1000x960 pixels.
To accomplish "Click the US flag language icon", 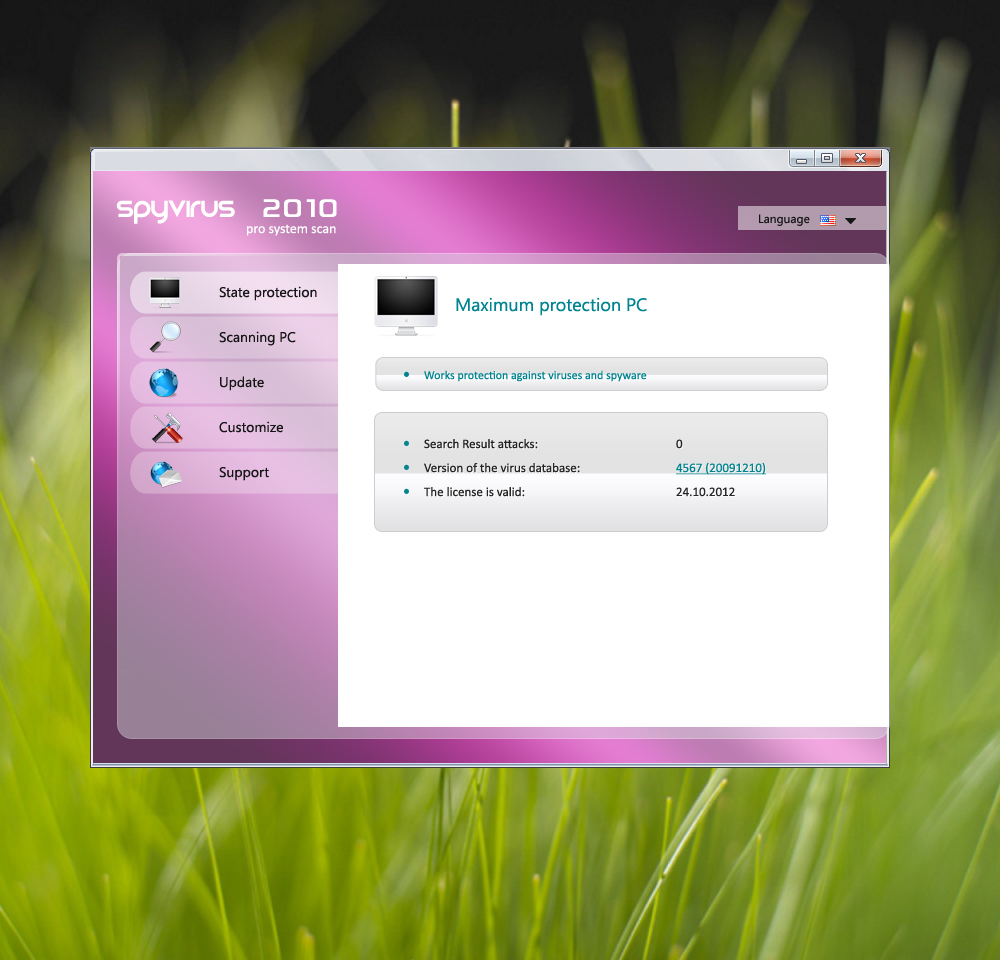I will 827,220.
